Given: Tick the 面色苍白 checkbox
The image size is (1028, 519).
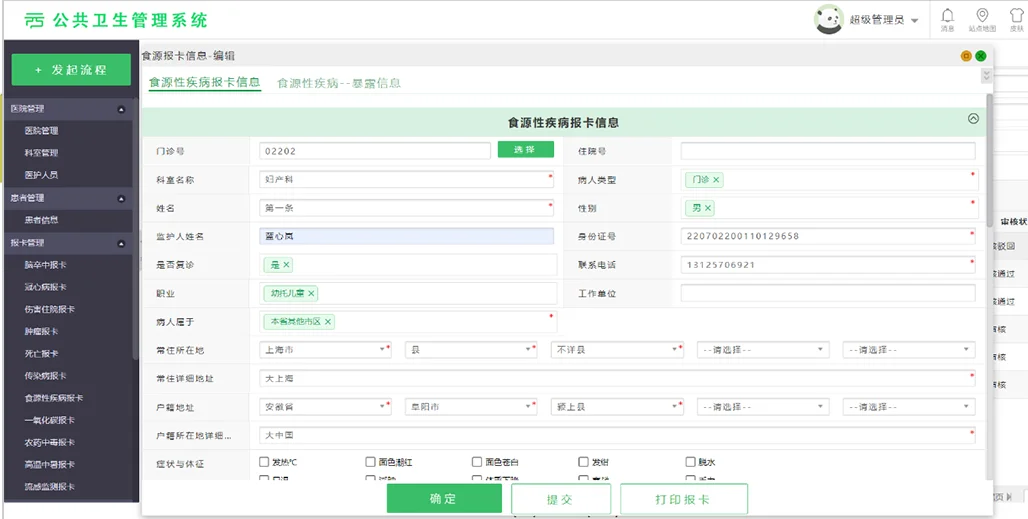Looking at the screenshot, I should (477, 462).
